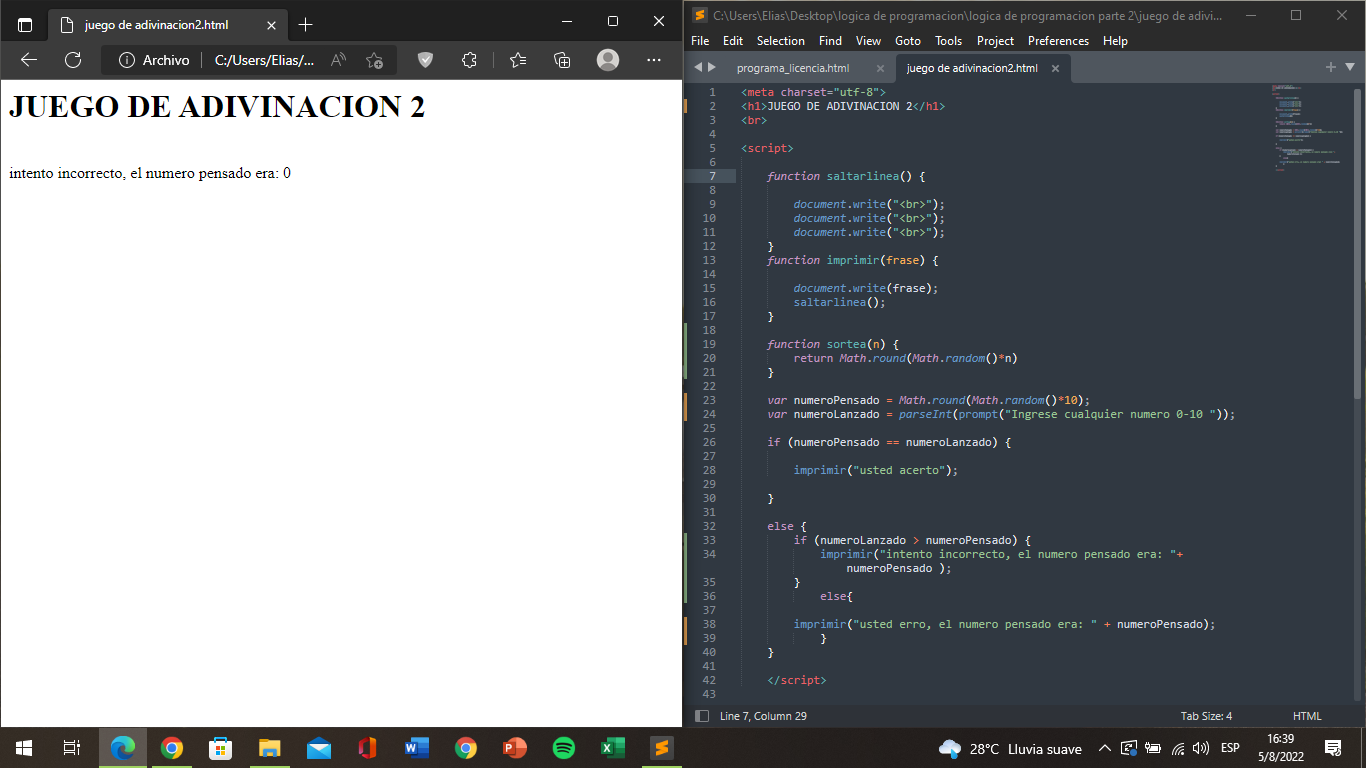
Task: Close the programa_licencia.html tab
Action: [x=880, y=69]
